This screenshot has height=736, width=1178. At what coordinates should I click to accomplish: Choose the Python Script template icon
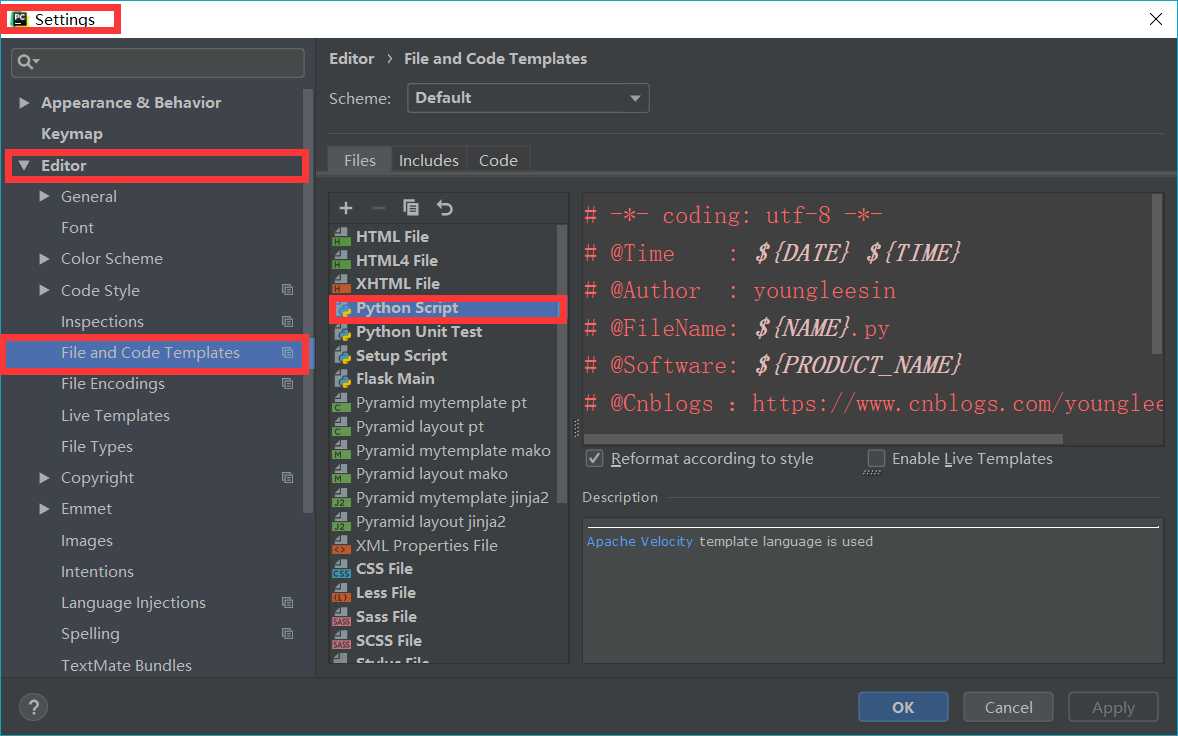coord(343,309)
